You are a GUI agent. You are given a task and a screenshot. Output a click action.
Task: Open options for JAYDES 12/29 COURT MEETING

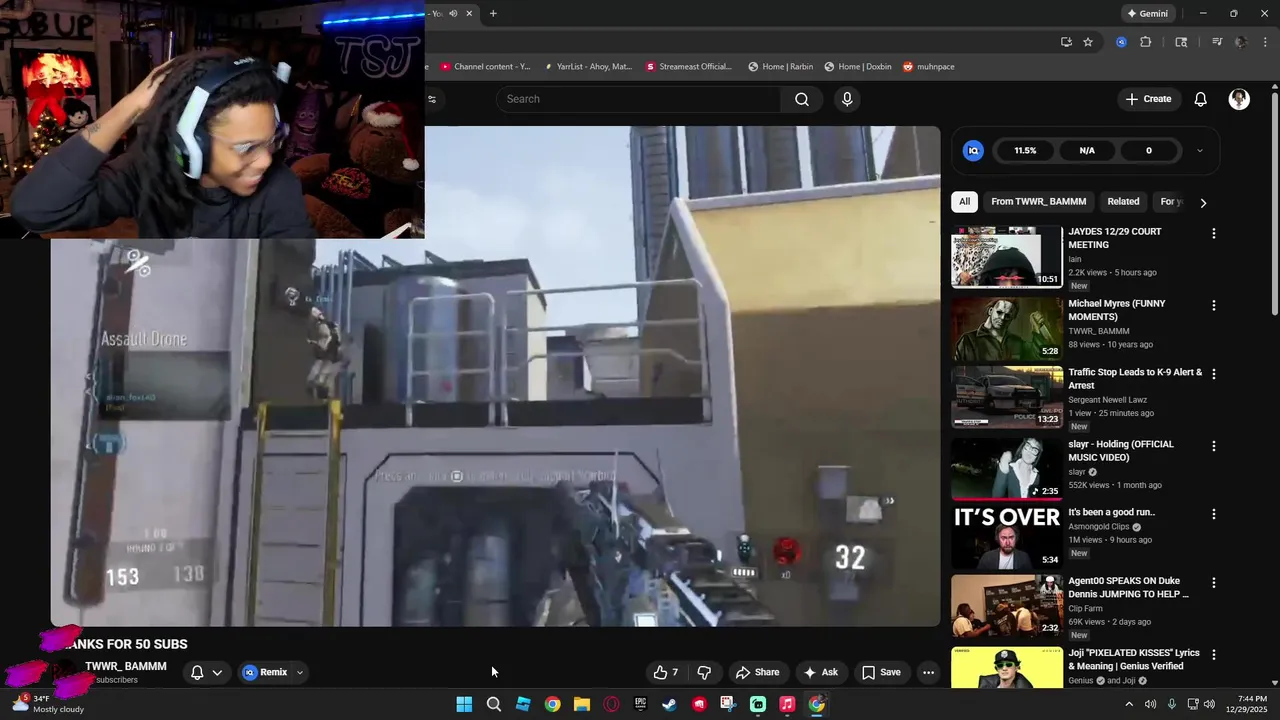(1214, 233)
